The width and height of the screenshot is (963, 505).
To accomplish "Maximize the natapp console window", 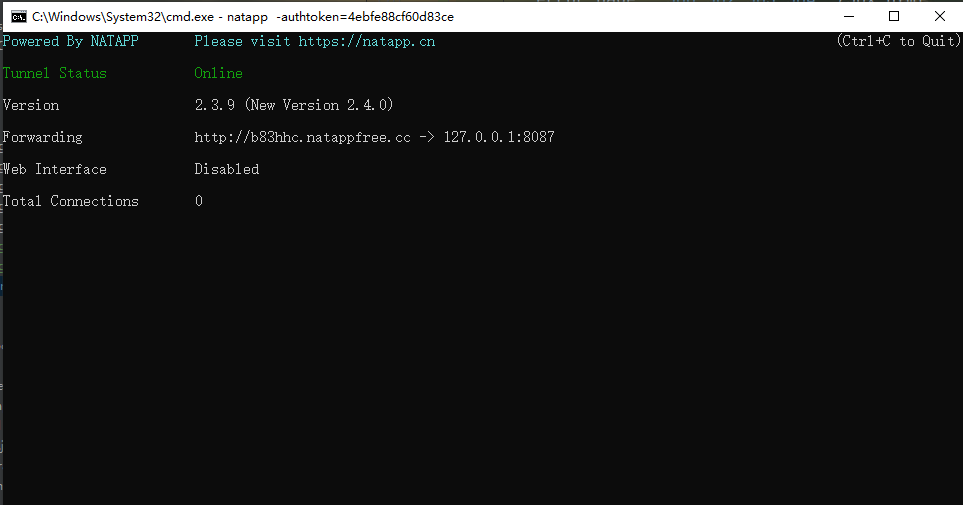I will tap(894, 17).
